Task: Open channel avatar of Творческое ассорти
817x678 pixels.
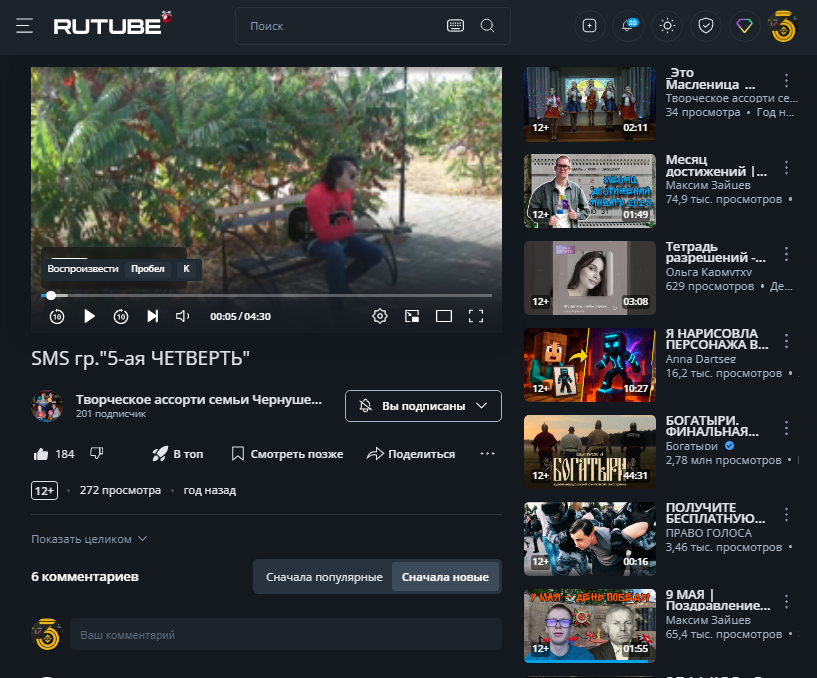Action: coord(47,406)
